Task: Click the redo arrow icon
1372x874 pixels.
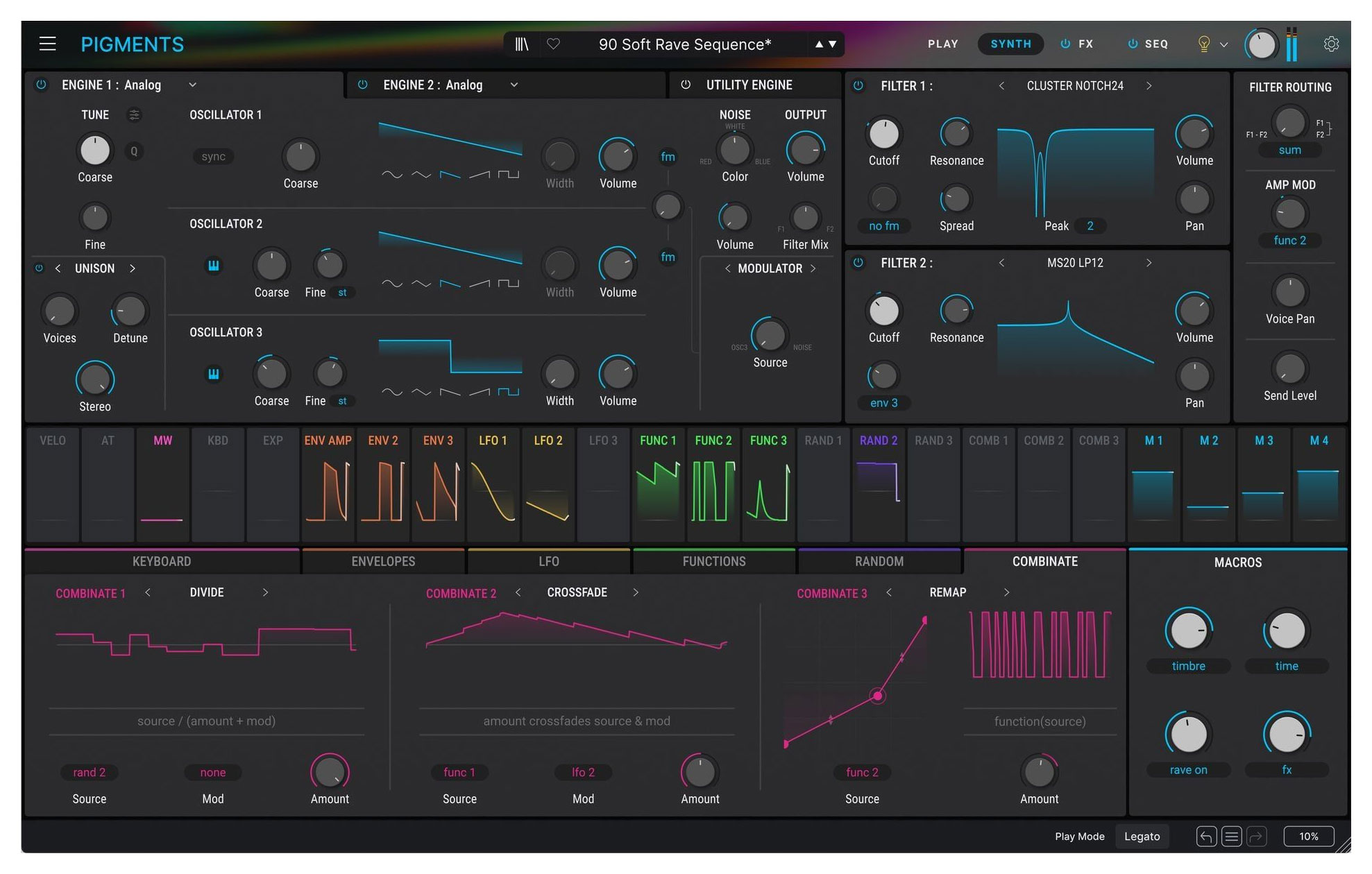Action: tap(1256, 837)
